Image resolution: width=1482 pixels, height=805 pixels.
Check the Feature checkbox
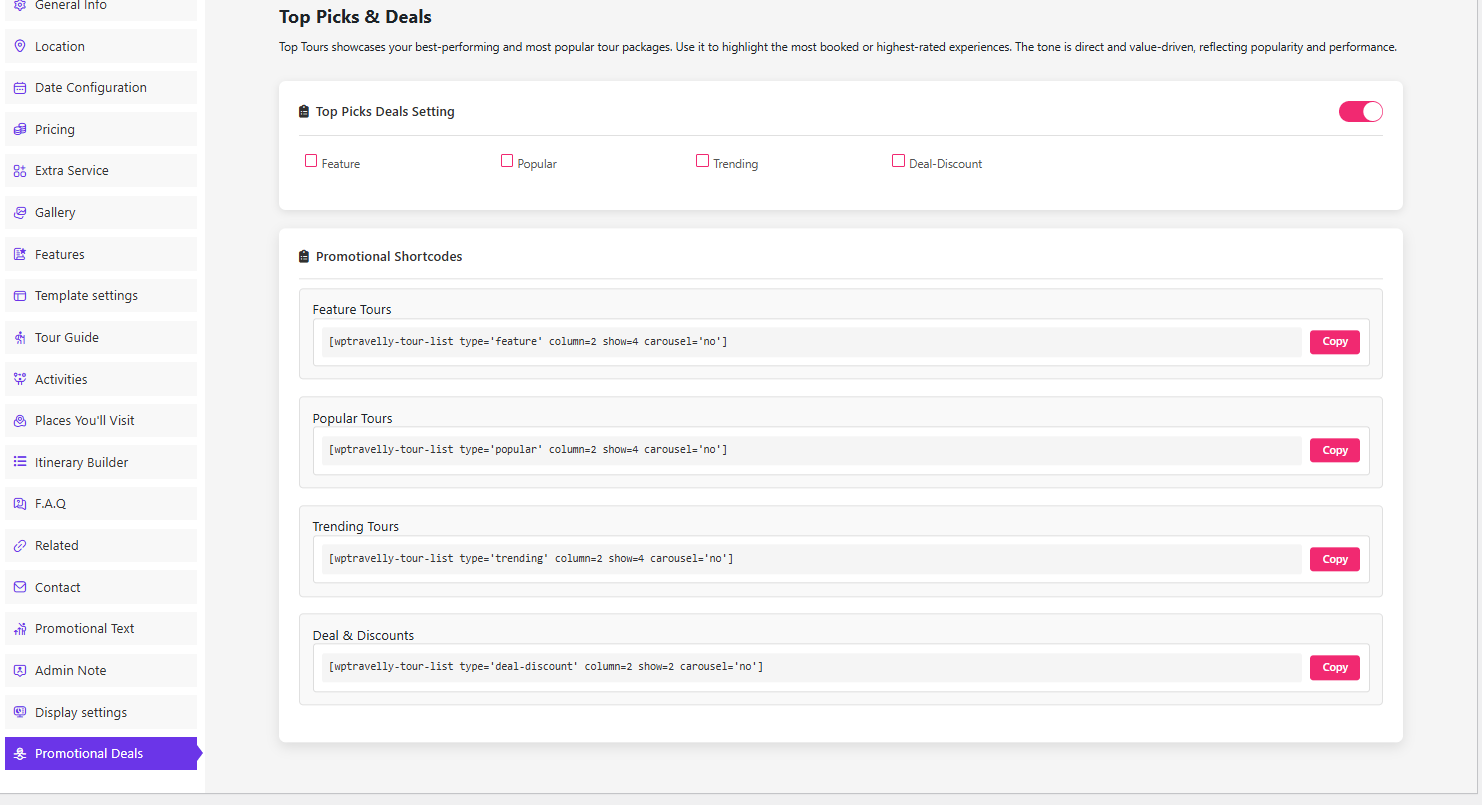311,161
